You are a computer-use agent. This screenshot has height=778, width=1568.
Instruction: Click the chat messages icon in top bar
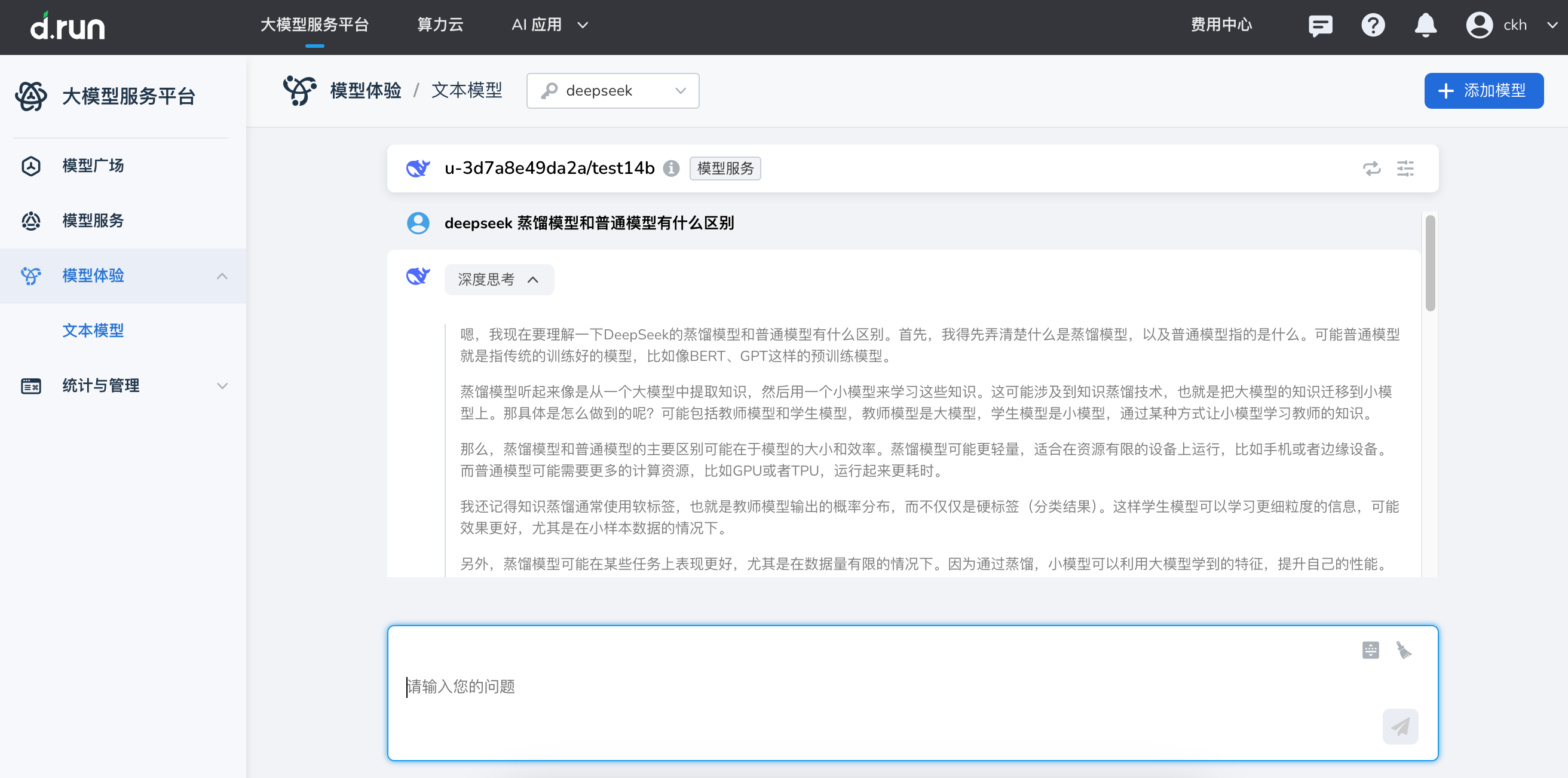[1319, 25]
